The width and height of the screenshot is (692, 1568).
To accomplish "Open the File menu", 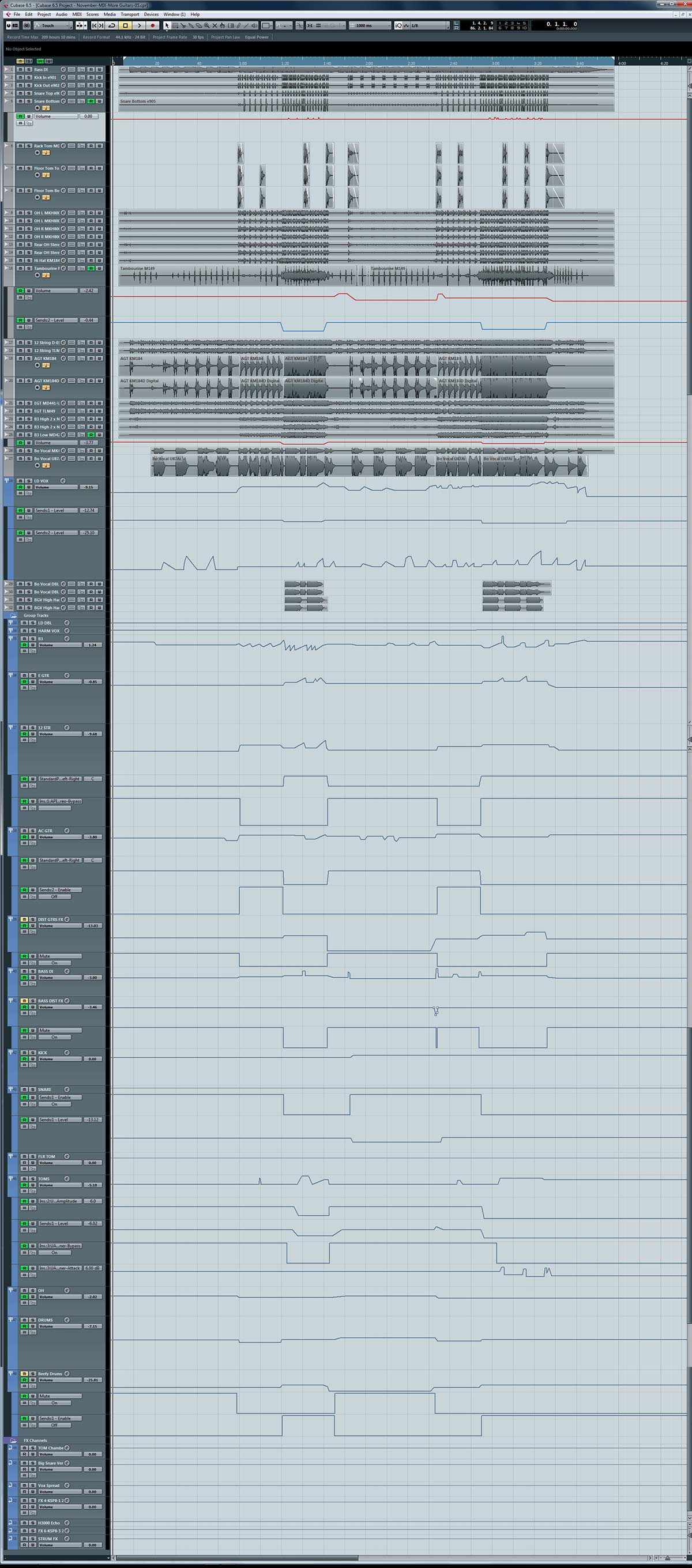I will pyautogui.click(x=17, y=14).
